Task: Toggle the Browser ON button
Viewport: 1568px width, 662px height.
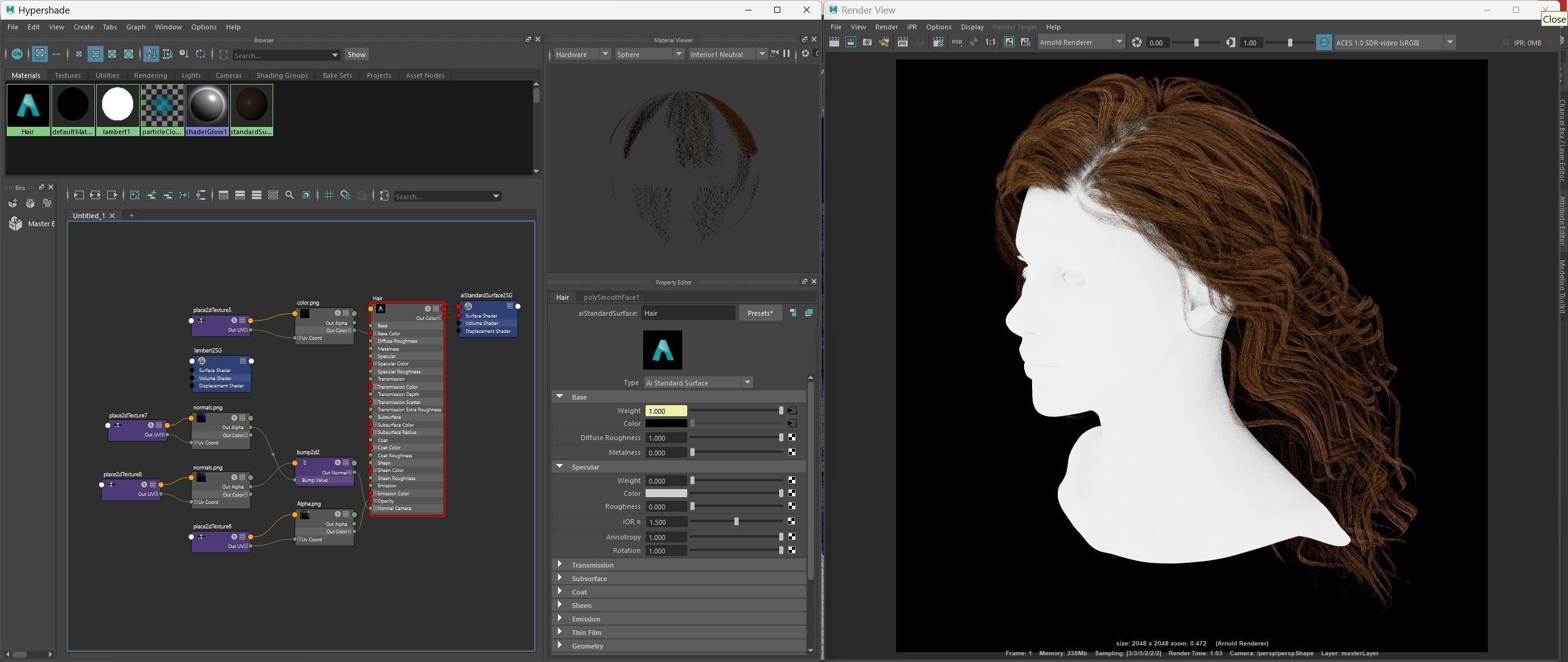Action: (x=17, y=54)
